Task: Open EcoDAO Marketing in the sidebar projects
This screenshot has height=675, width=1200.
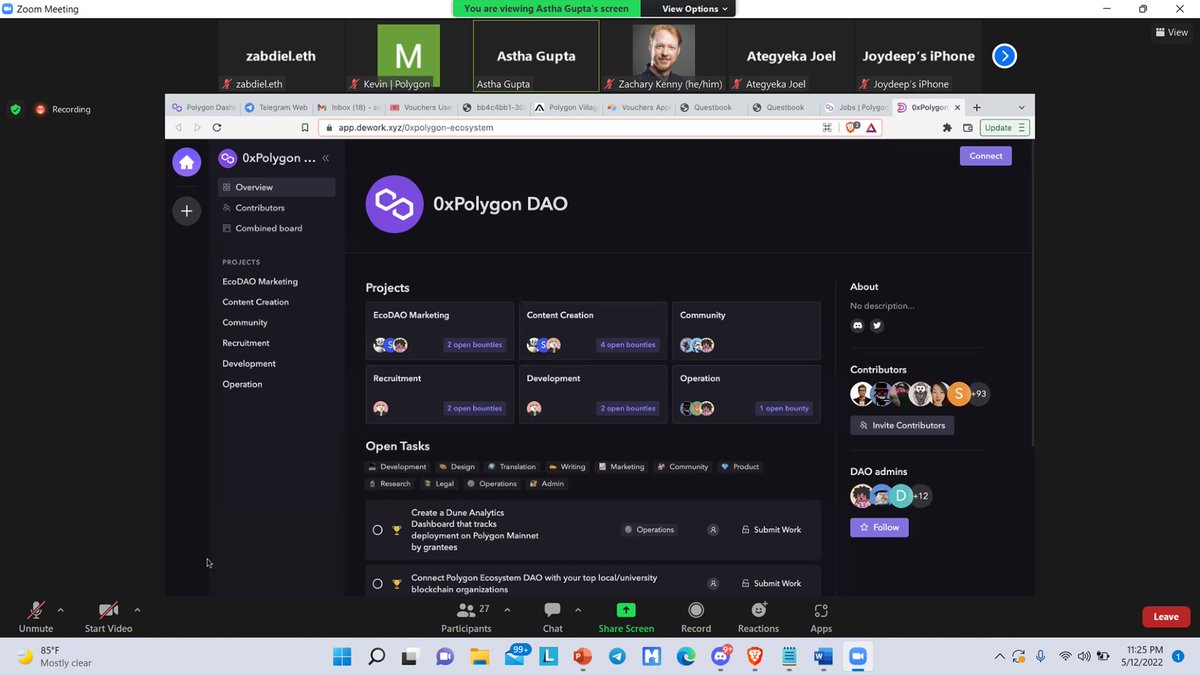Action: pos(260,282)
